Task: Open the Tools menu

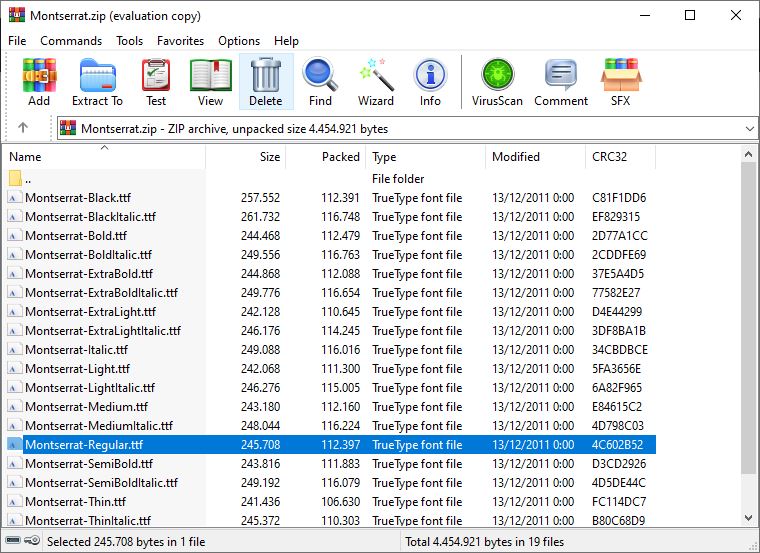Action: (x=129, y=41)
